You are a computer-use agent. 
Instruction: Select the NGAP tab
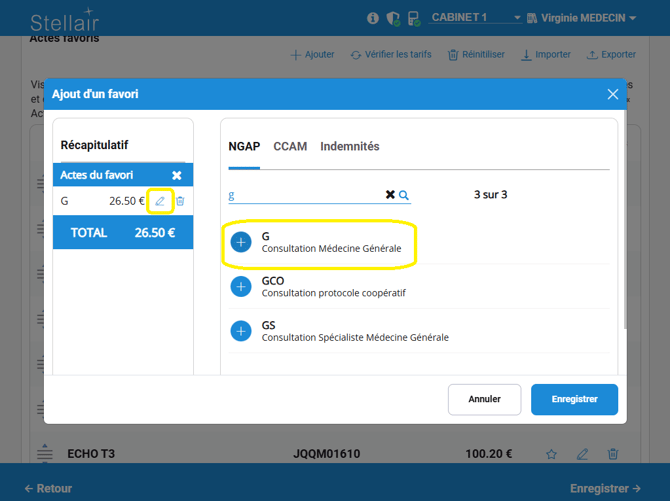coord(244,146)
